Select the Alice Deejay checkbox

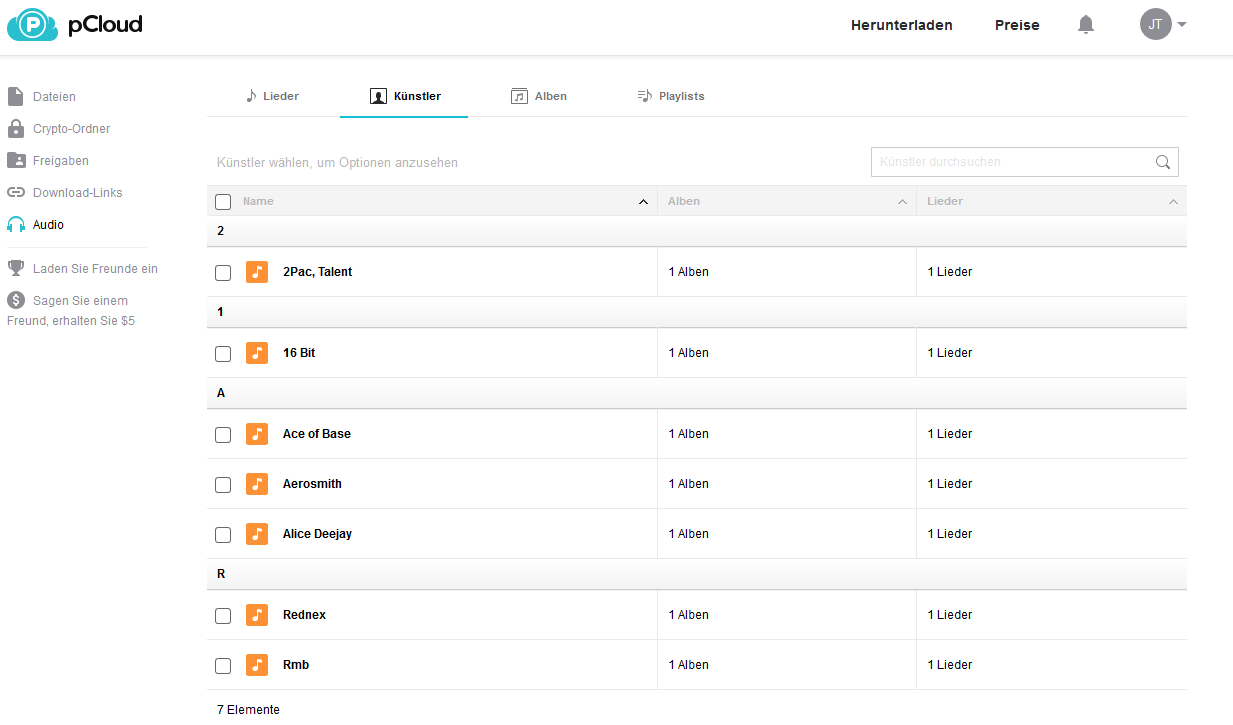223,535
